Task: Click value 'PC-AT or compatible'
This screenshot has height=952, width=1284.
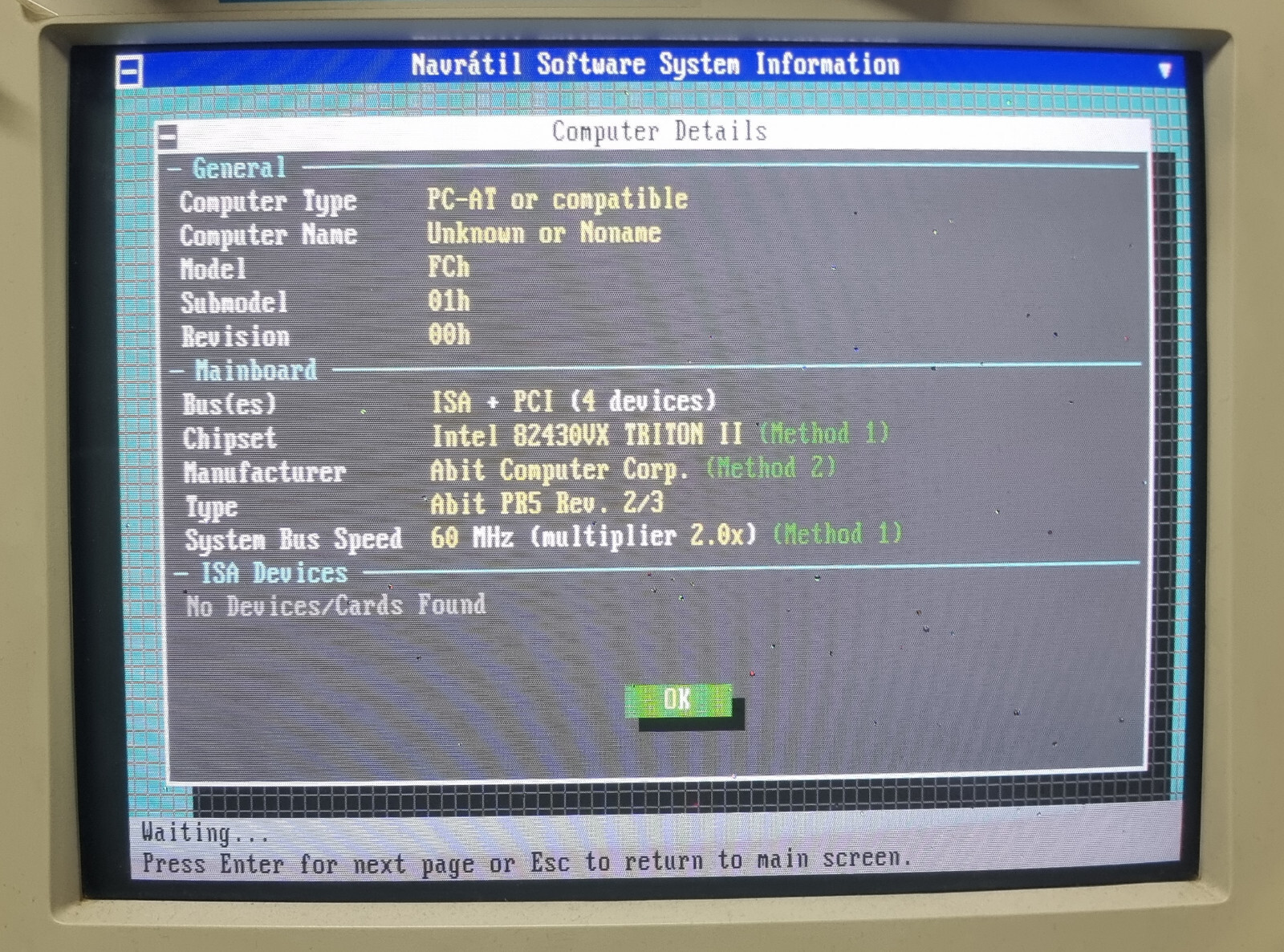Action: point(557,199)
